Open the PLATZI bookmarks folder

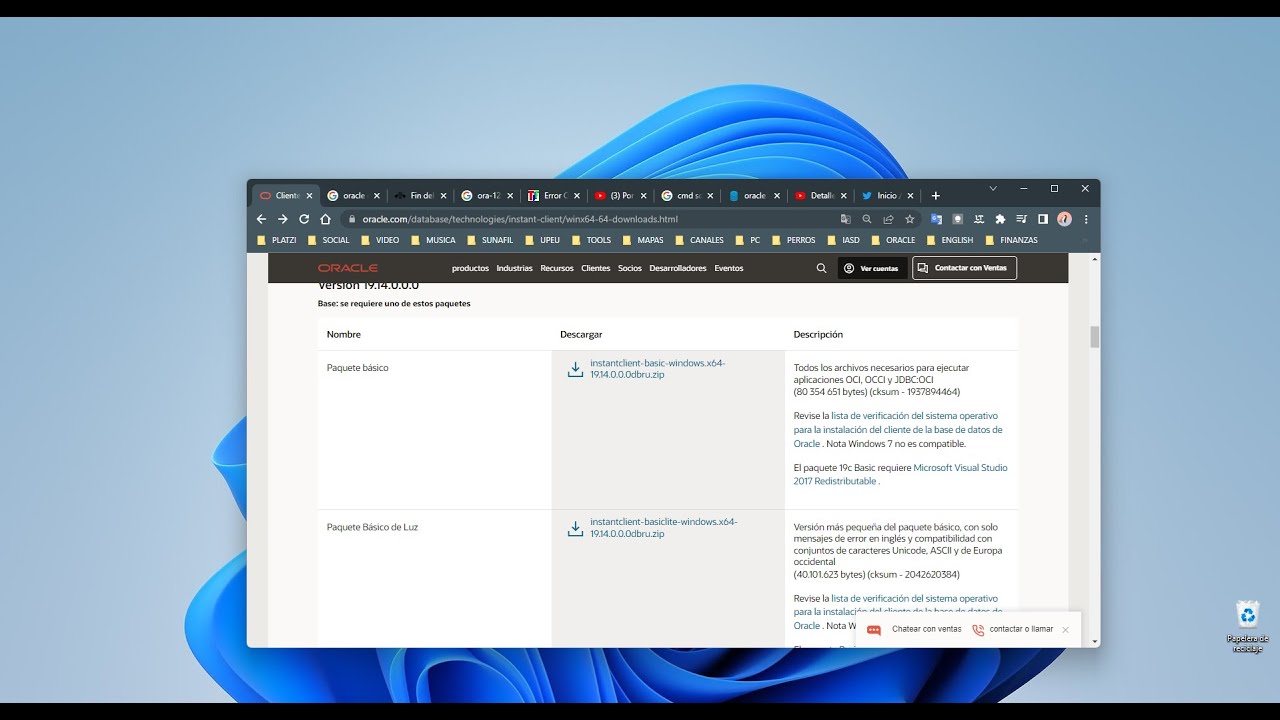click(277, 240)
